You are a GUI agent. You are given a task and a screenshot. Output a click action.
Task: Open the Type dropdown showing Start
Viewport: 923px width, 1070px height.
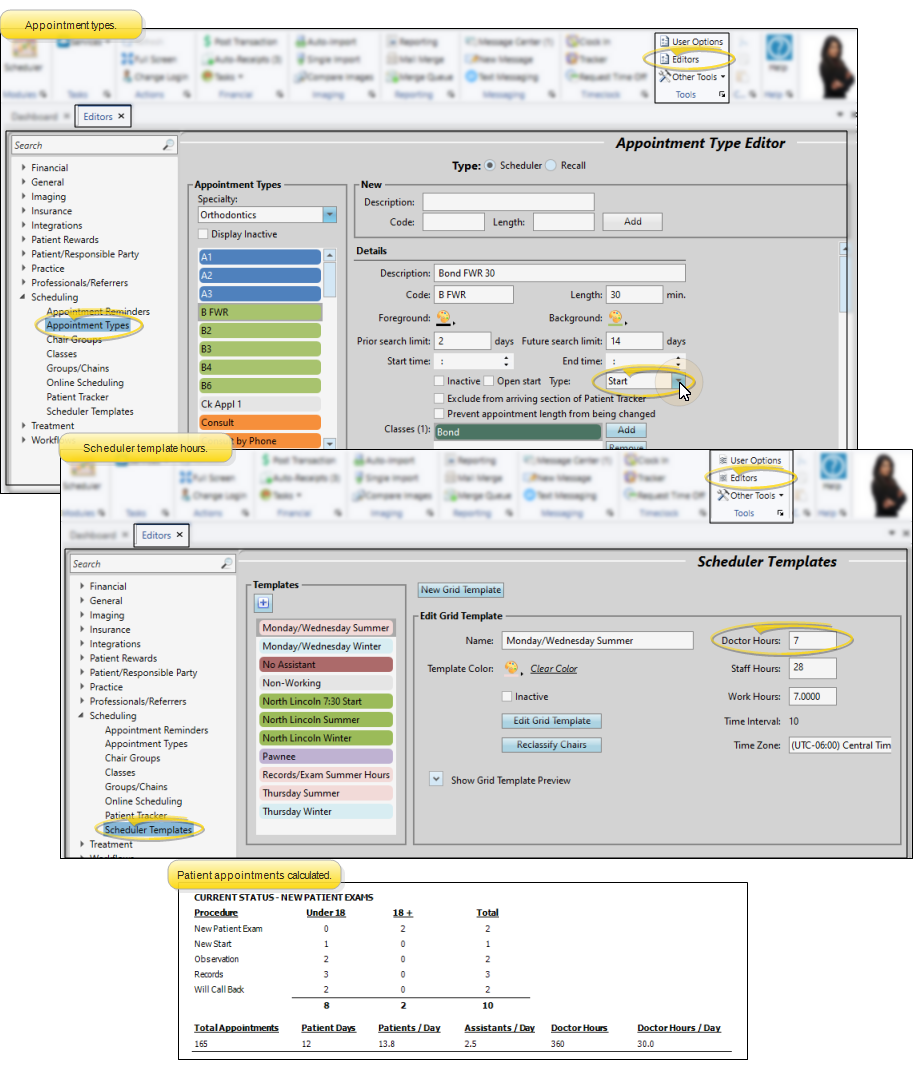point(682,381)
